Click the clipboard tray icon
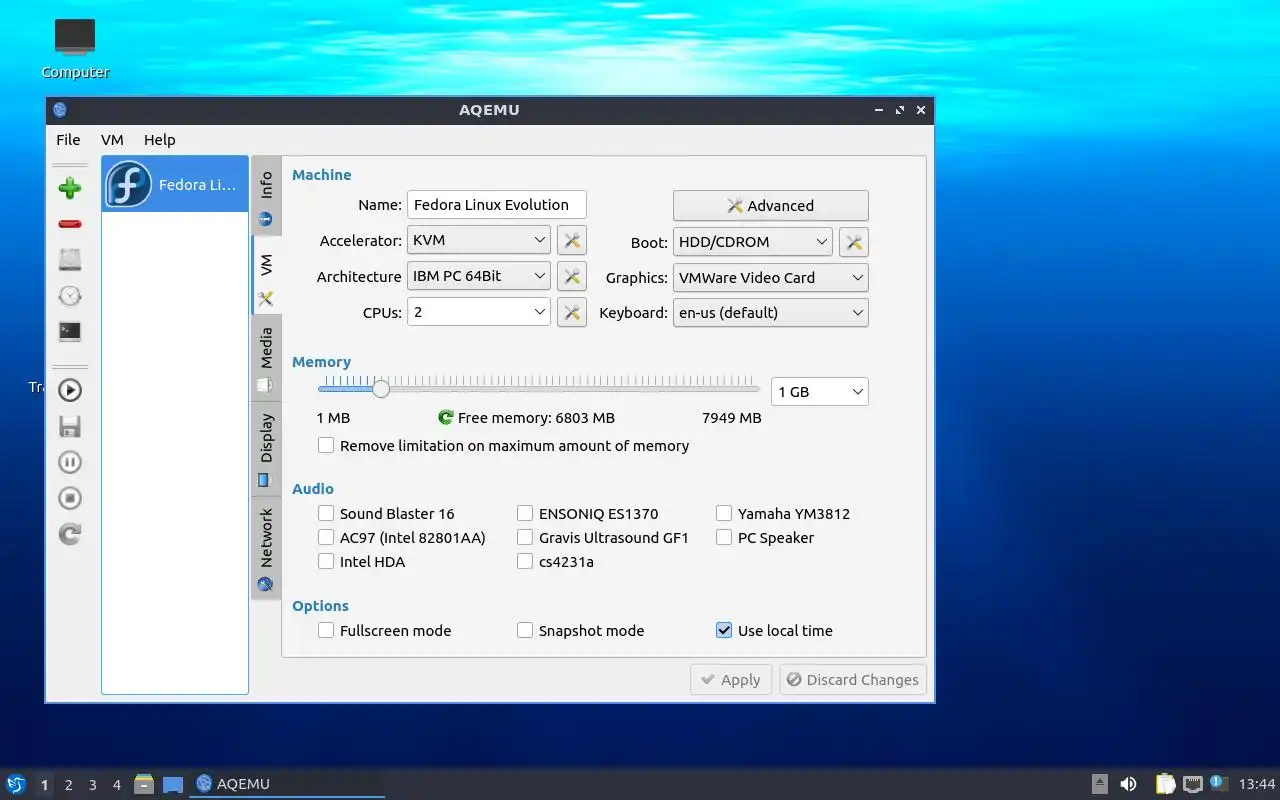 coord(1166,784)
